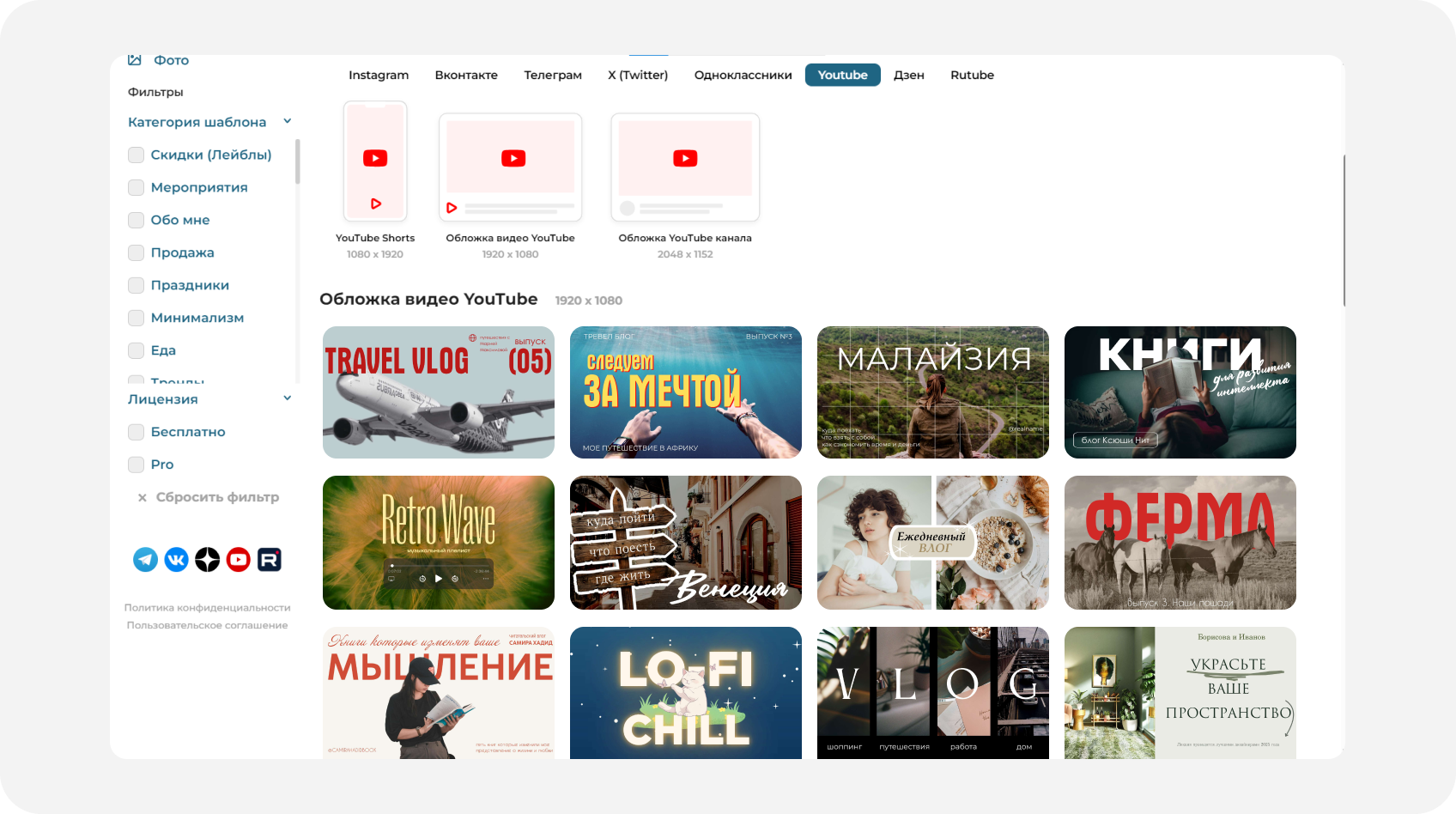Click the category filter list scrollbar

(x=298, y=161)
